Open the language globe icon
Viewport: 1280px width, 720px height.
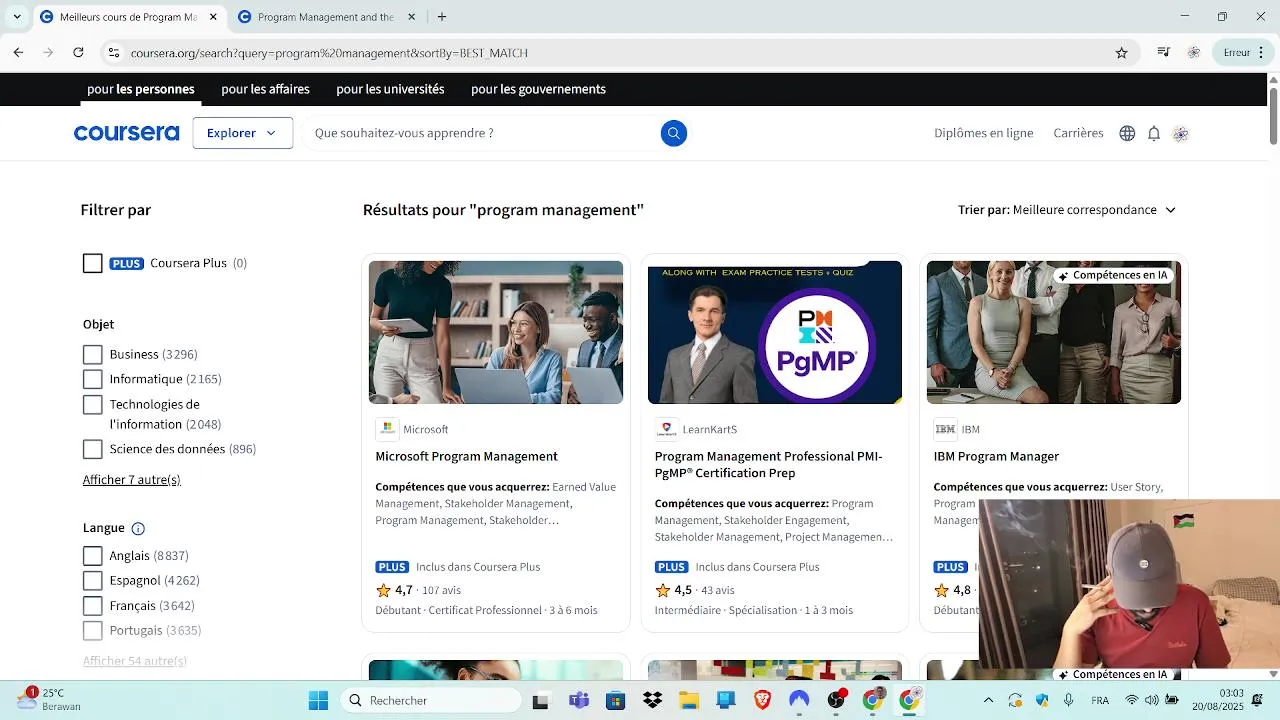(x=1127, y=133)
